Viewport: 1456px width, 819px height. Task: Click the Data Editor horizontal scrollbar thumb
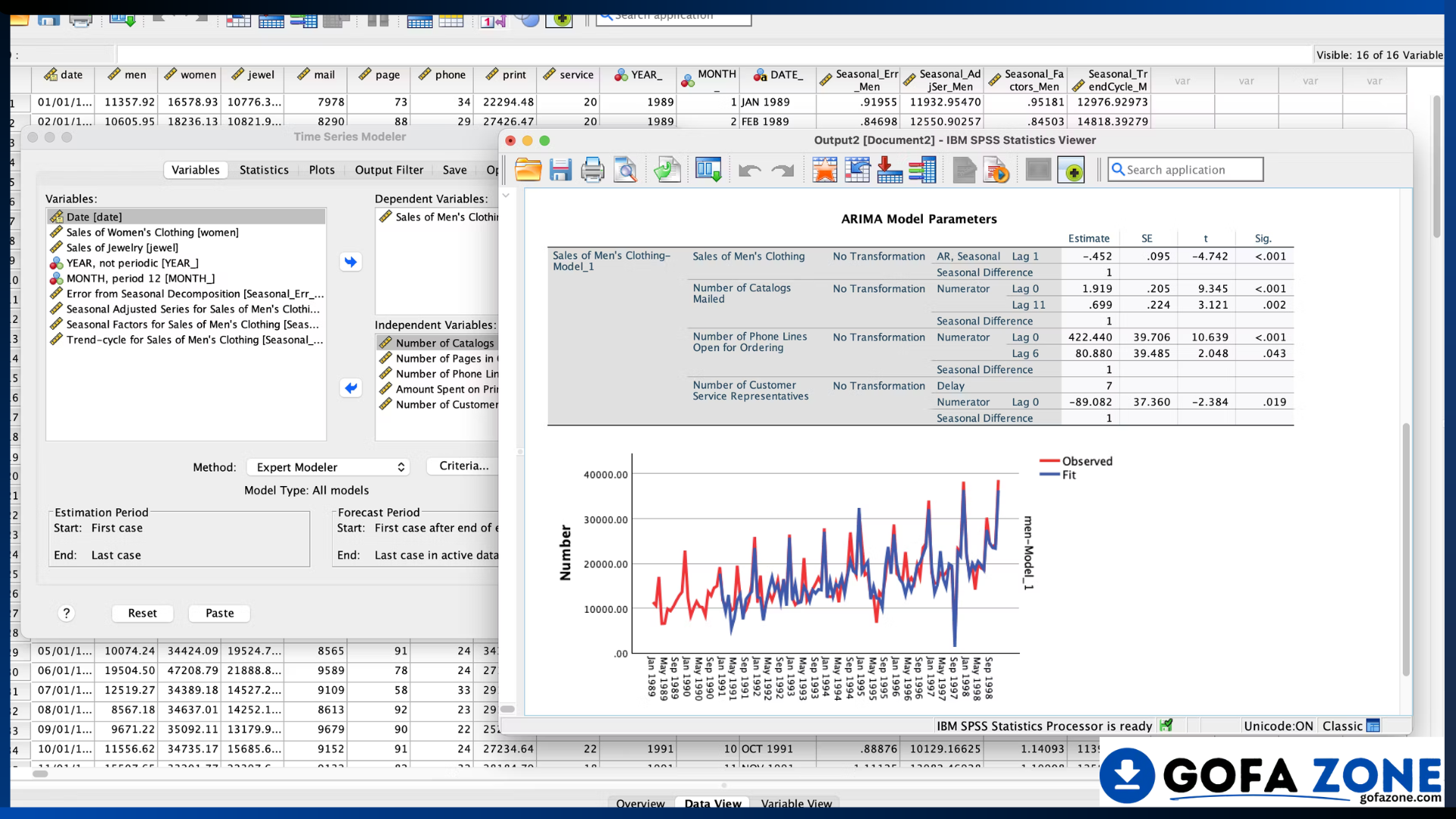[x=40, y=774]
